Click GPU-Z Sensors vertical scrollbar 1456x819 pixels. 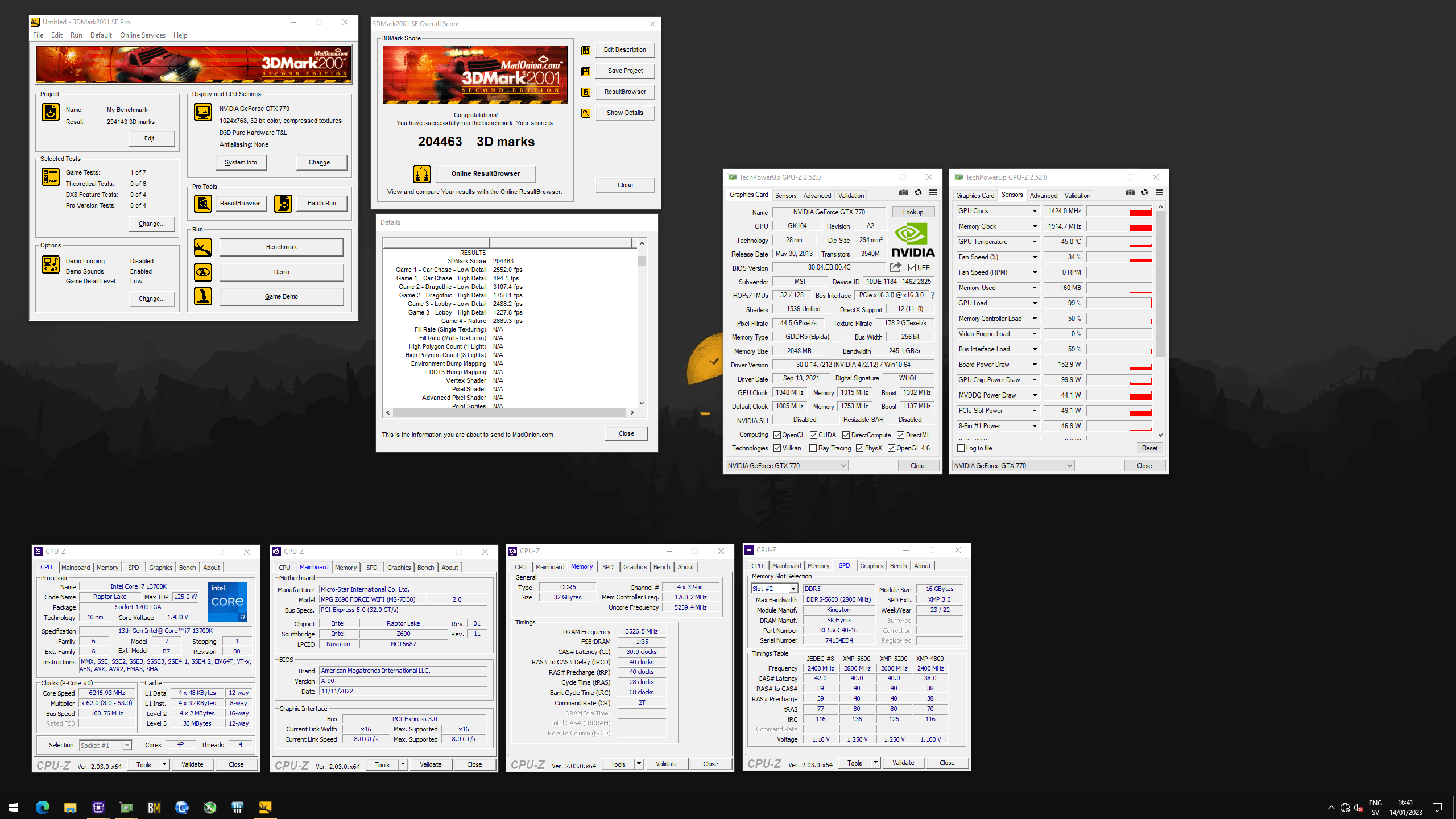point(1160,284)
